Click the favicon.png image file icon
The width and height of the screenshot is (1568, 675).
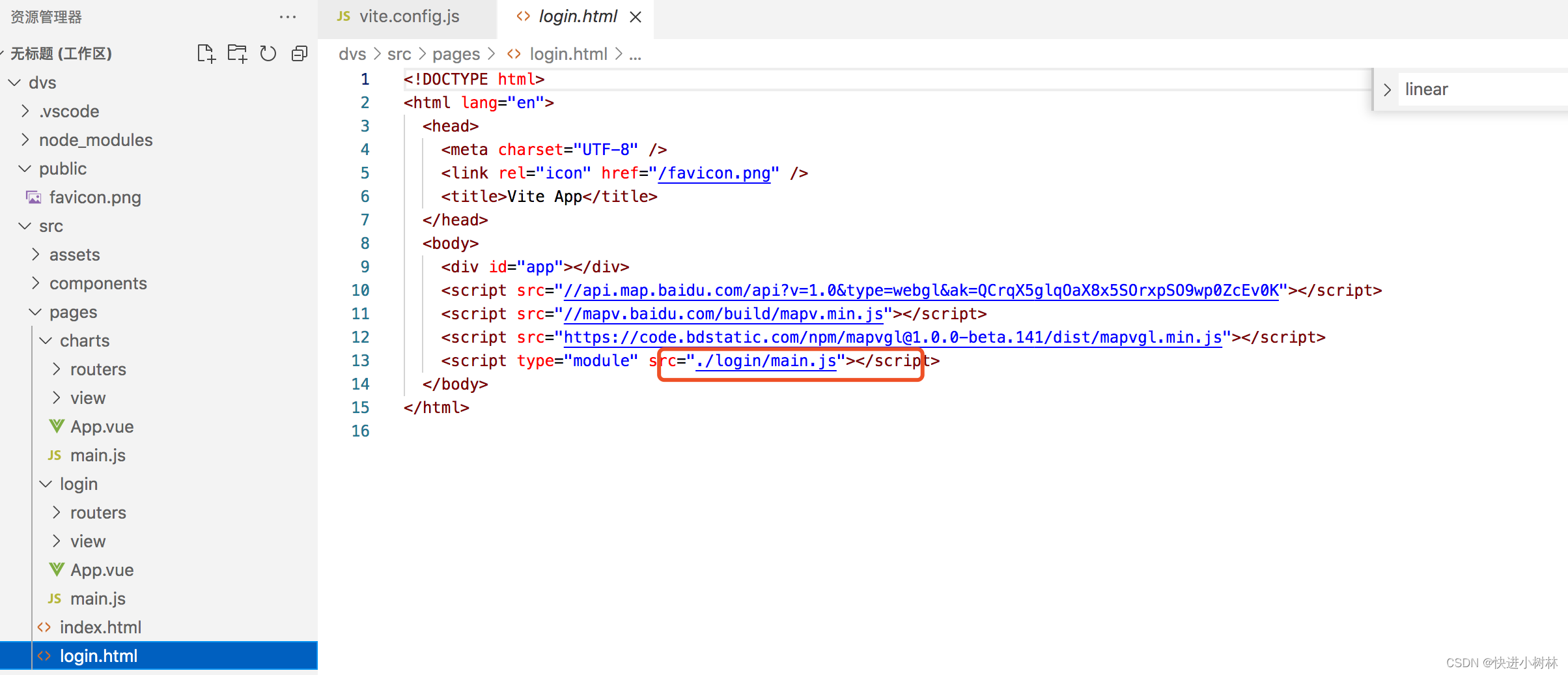pos(33,197)
